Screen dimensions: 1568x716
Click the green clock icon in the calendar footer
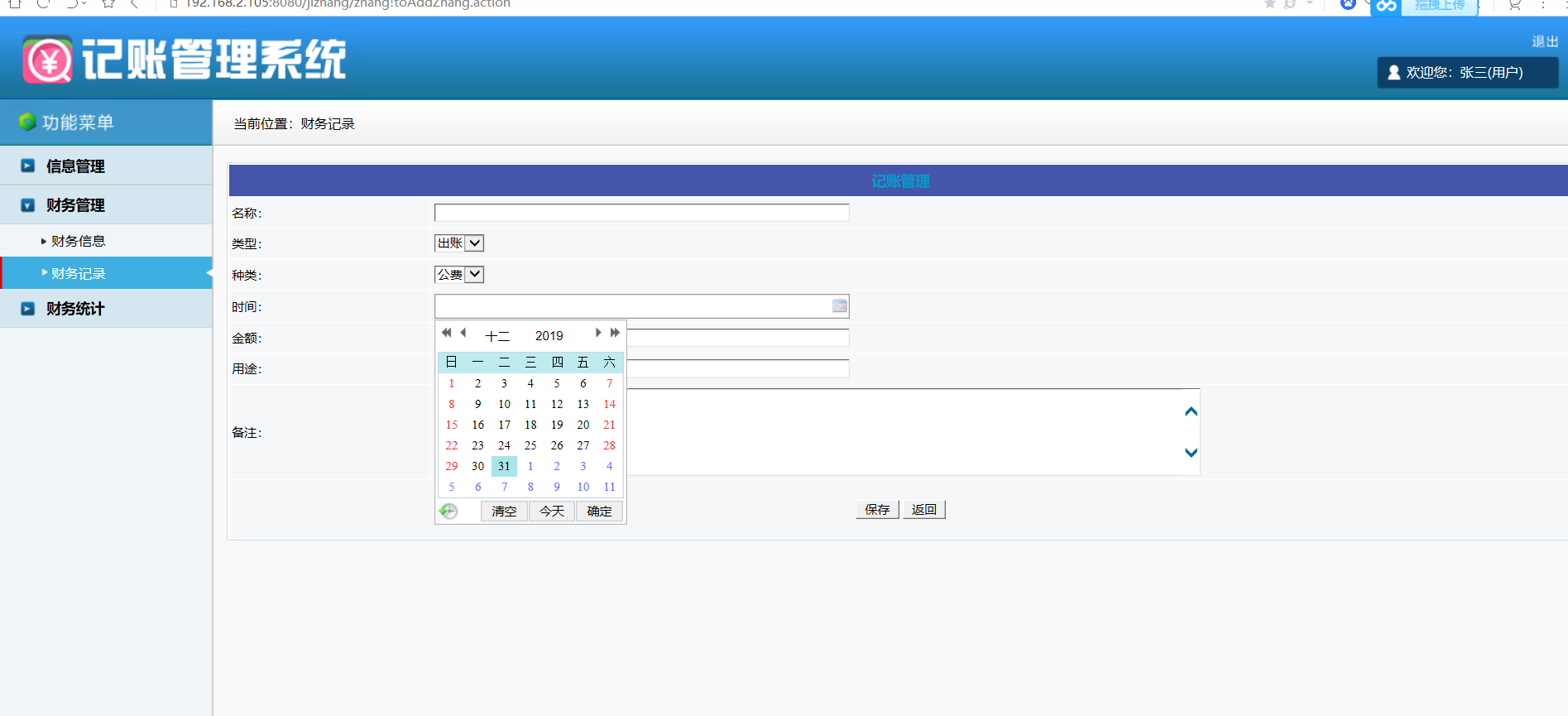pyautogui.click(x=448, y=512)
